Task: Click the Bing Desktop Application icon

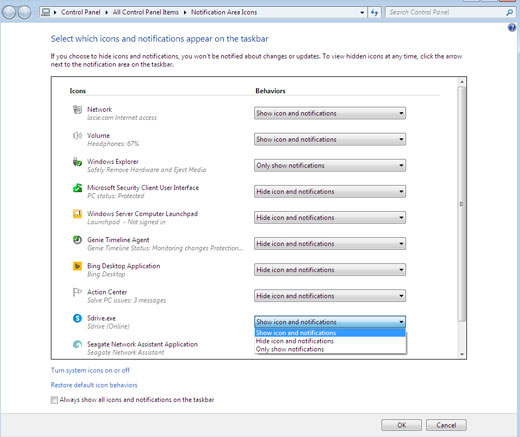Action: (77, 266)
